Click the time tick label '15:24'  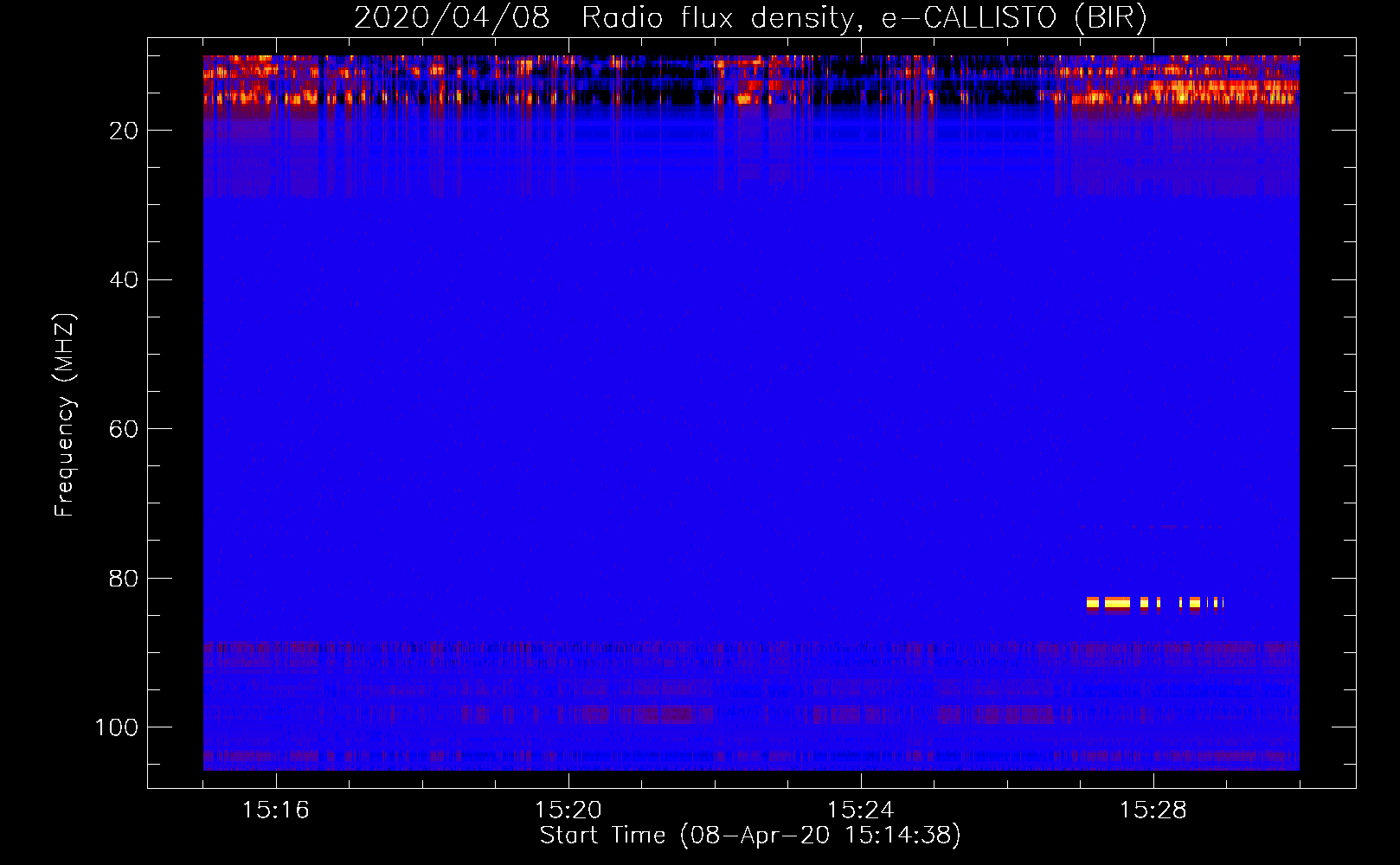[861, 811]
